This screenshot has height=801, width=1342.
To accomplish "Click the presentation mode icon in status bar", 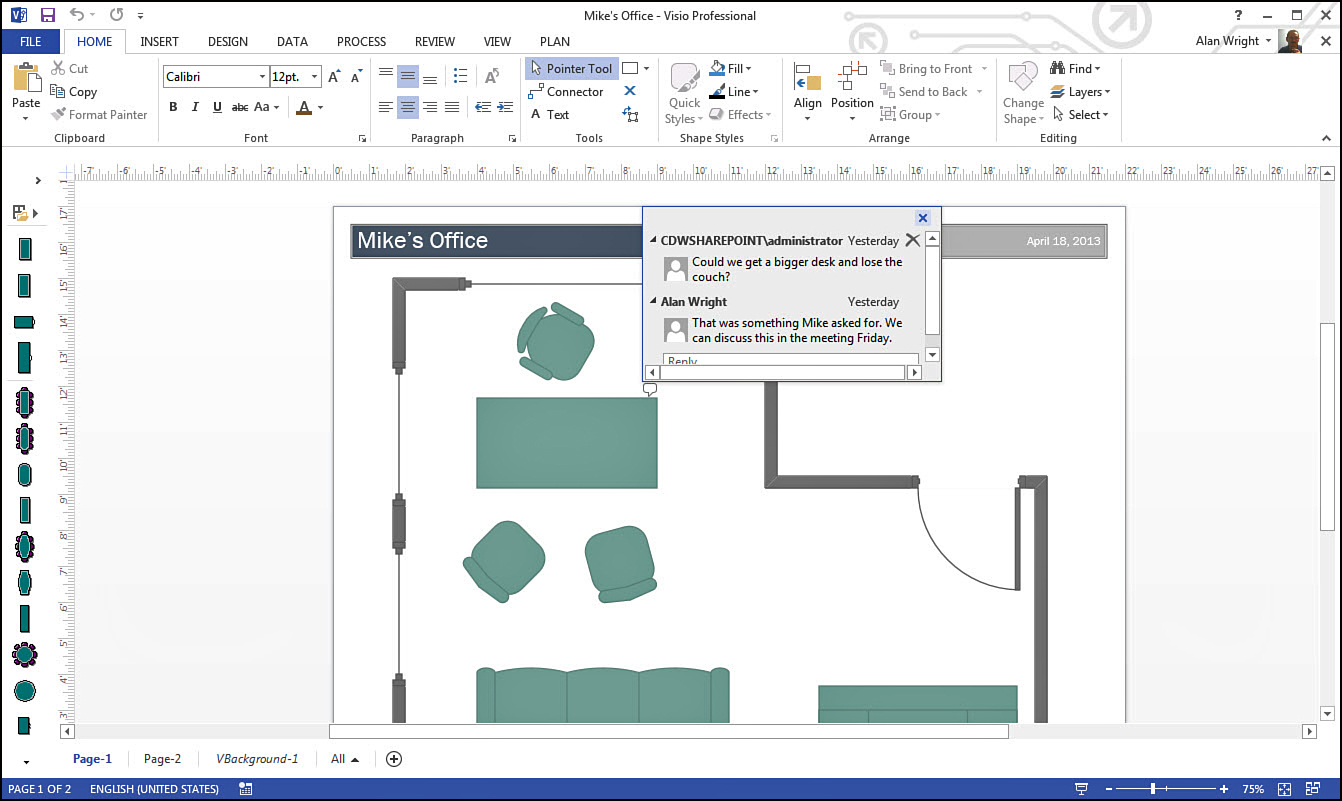I will (x=1081, y=789).
